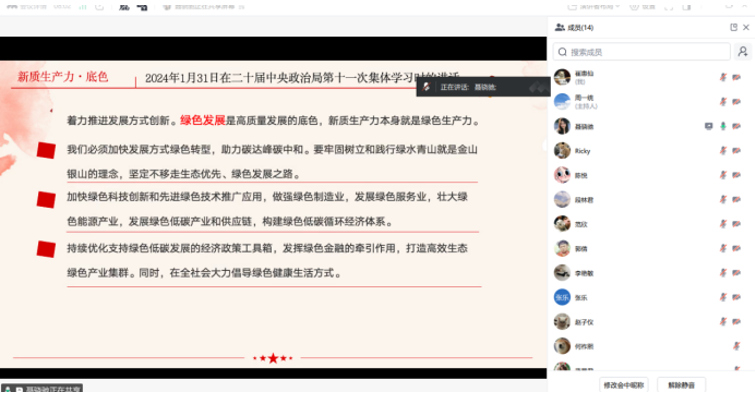Click the screen-share icon next to 聂晓微
The width and height of the screenshot is (755, 400).
[708, 126]
